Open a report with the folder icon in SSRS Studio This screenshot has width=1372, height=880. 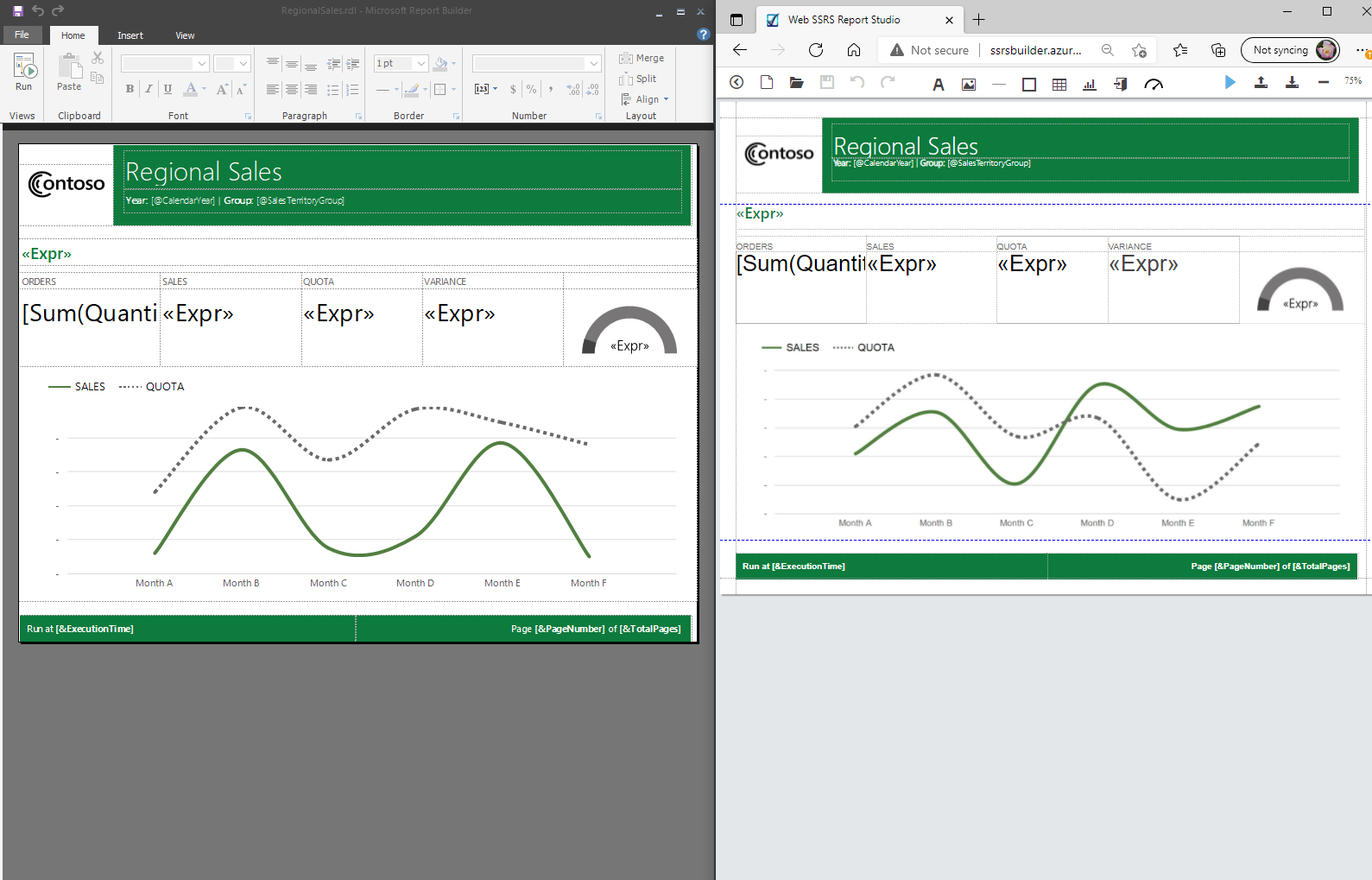(x=796, y=82)
